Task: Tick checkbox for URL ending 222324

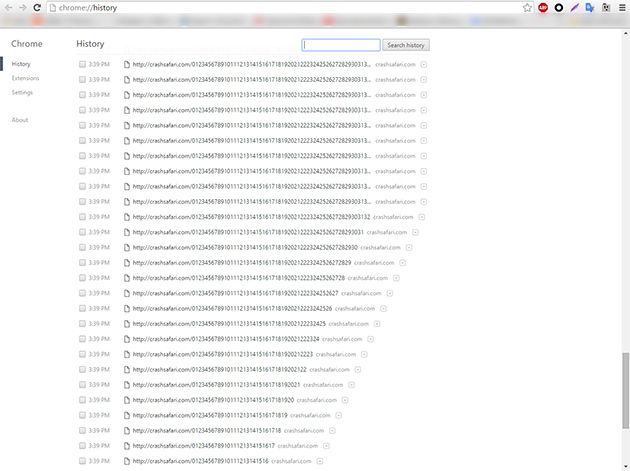Action: click(82, 339)
